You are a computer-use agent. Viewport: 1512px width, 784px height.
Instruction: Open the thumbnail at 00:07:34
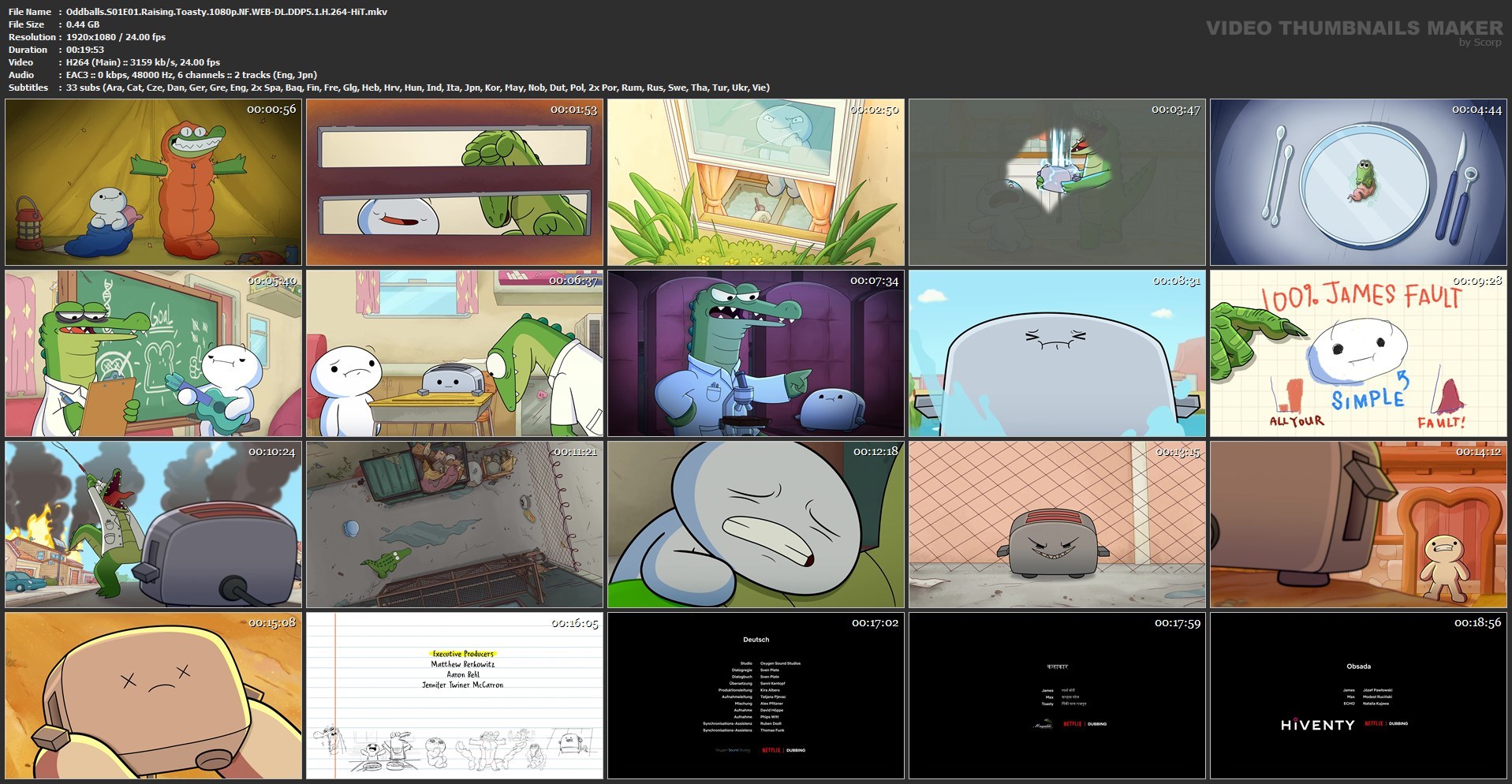pos(756,353)
